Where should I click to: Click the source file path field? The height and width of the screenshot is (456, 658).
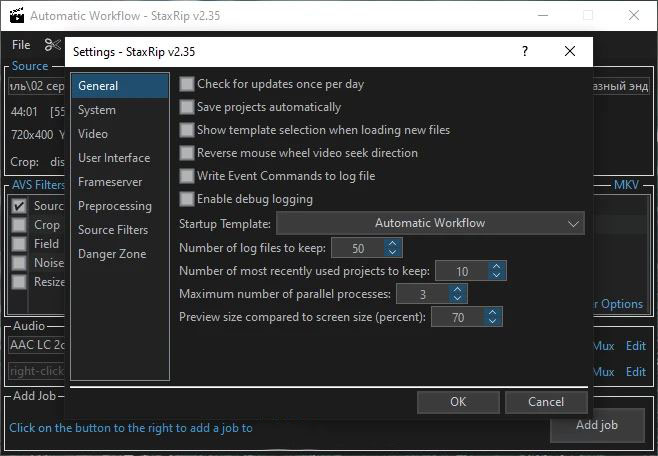(37, 86)
